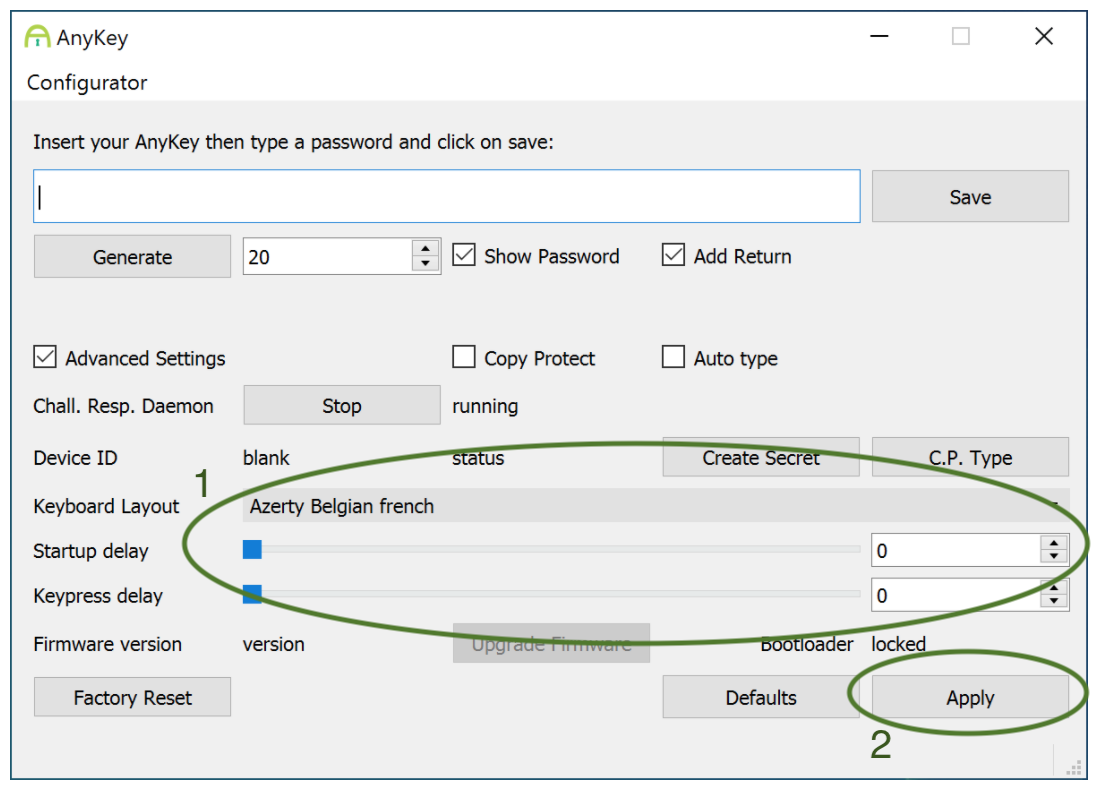Click the Startup delay slider handle

tap(252, 550)
